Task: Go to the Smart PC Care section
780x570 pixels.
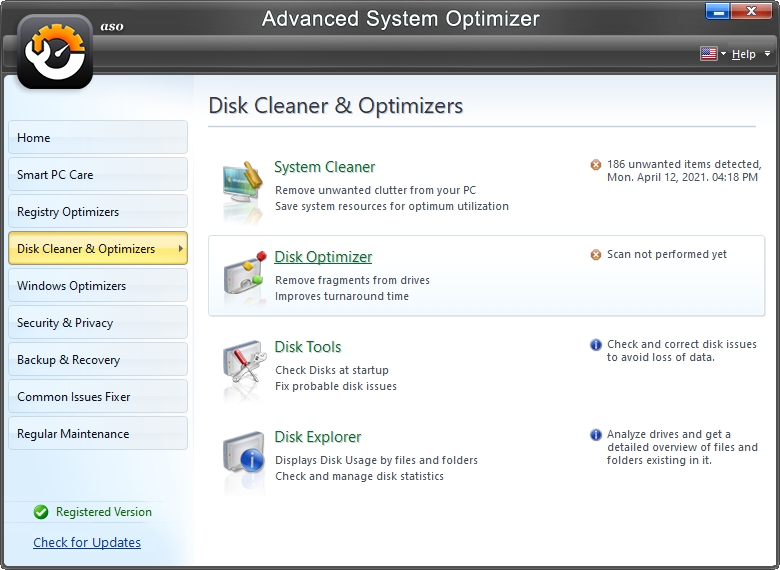Action: pyautogui.click(x=97, y=174)
